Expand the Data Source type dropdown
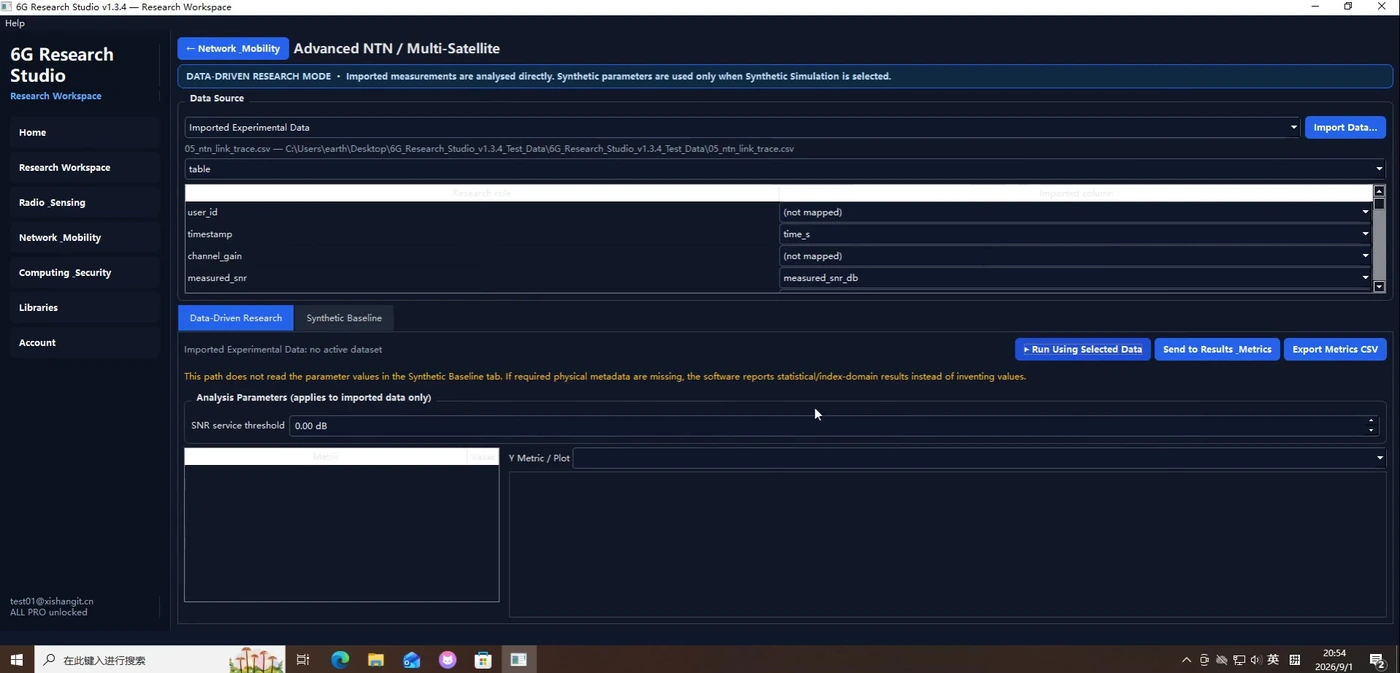 click(x=742, y=127)
